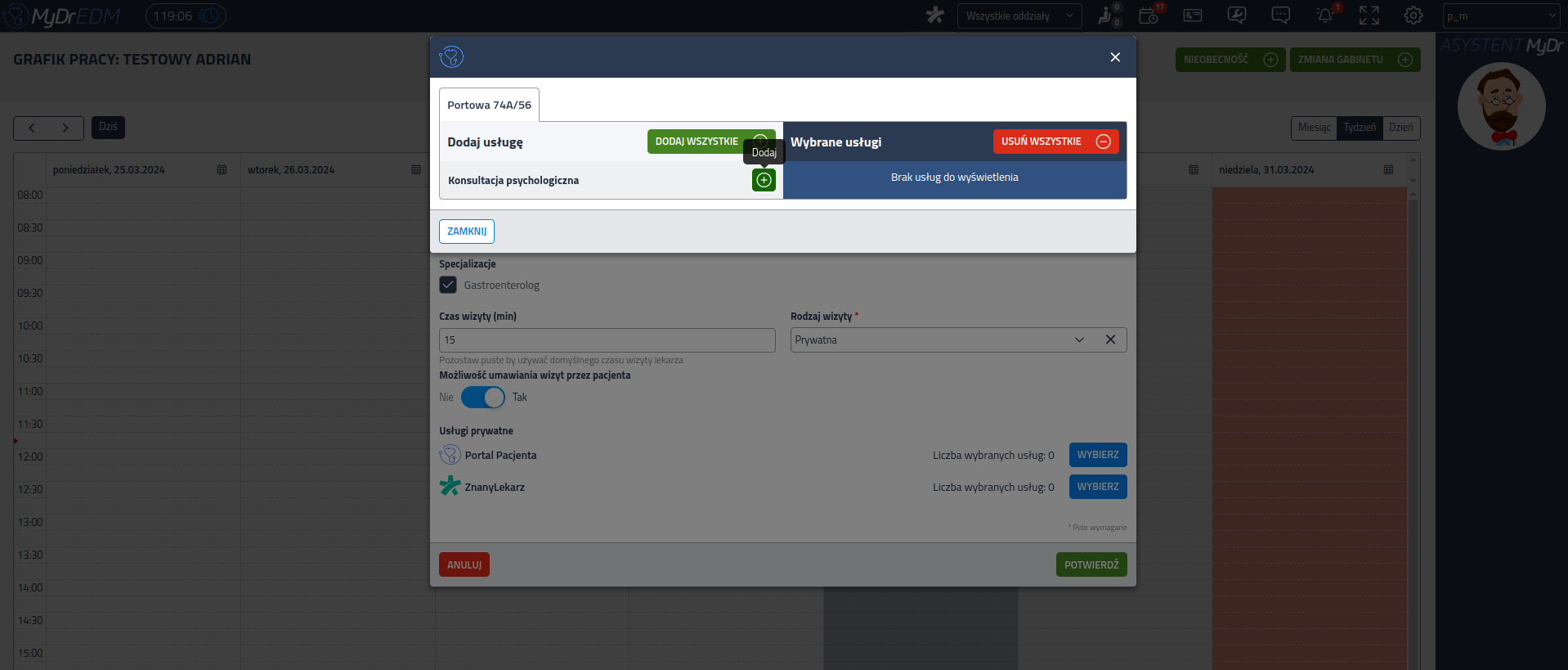The image size is (1568, 670).
Task: Click the 08:00 time slot label
Action: tap(30, 196)
